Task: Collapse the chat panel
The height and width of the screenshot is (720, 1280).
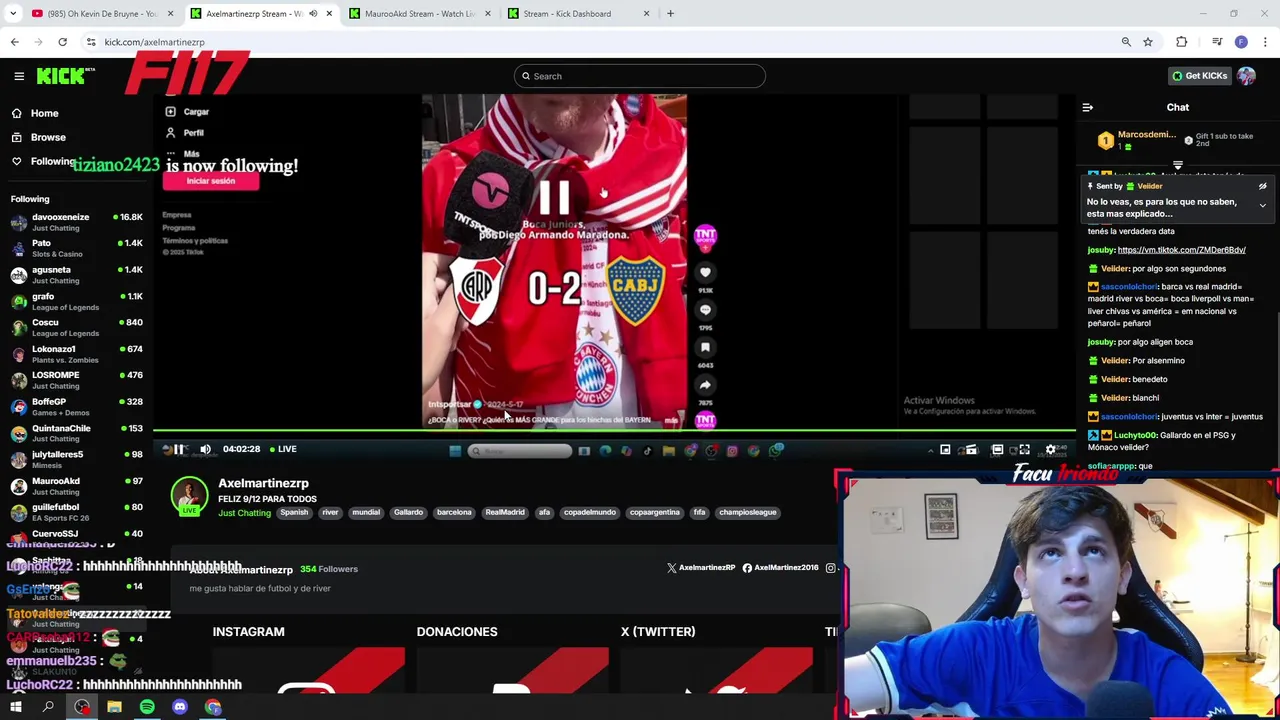Action: tap(1088, 108)
